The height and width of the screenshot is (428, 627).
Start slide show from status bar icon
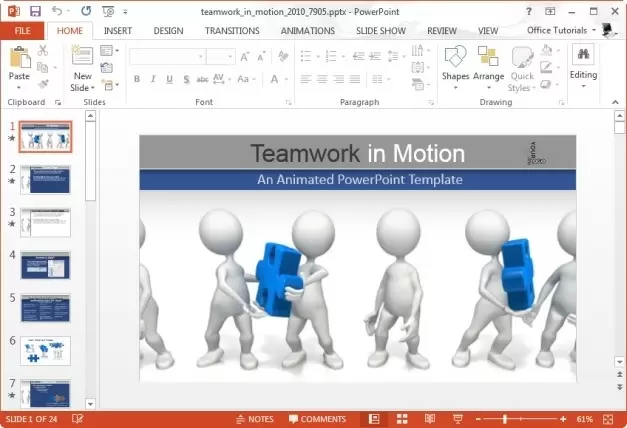[456, 419]
